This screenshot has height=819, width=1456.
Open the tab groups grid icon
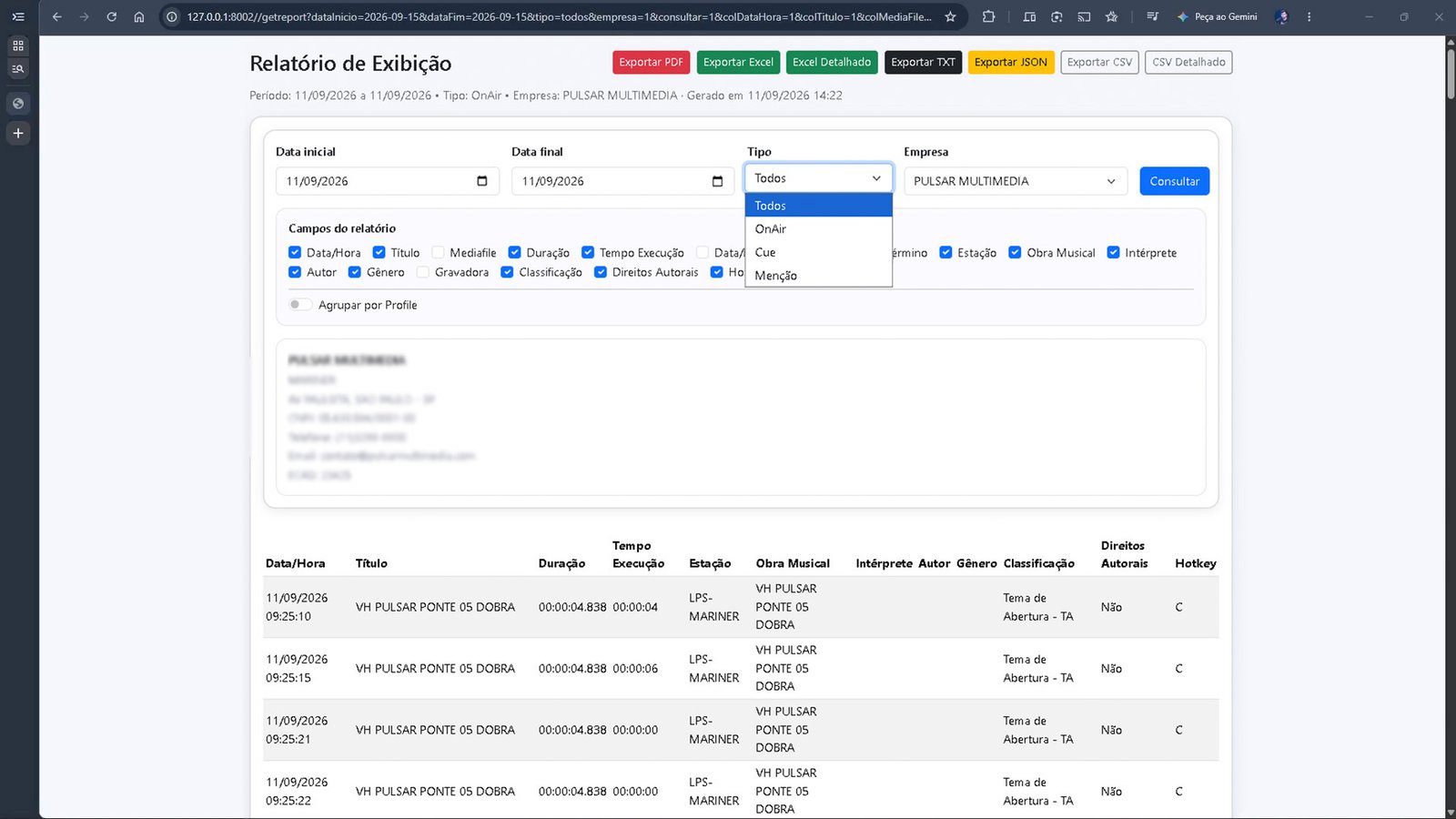pos(18,45)
